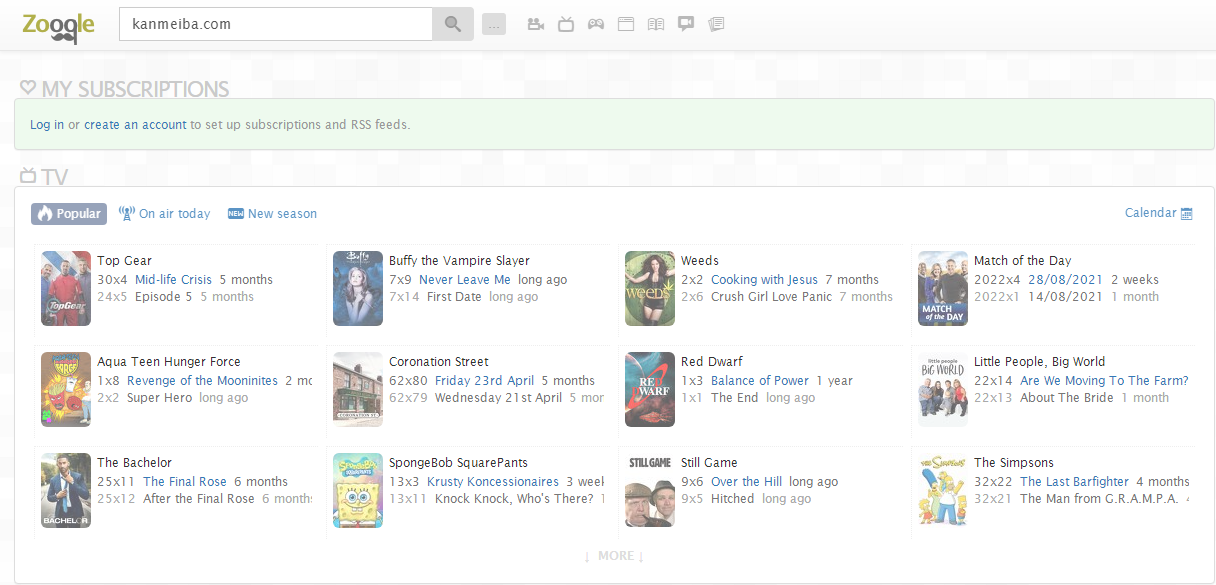The image size is (1216, 585).
Task: Click the Weeds show title
Action: click(700, 261)
